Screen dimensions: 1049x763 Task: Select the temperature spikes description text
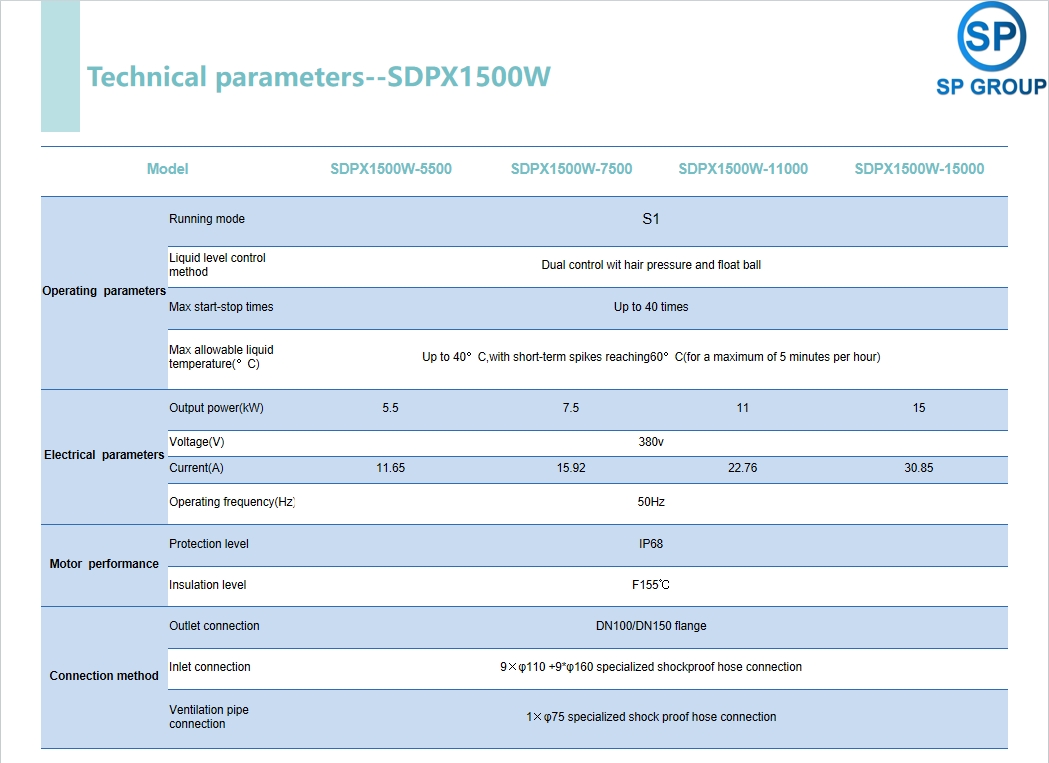point(651,357)
